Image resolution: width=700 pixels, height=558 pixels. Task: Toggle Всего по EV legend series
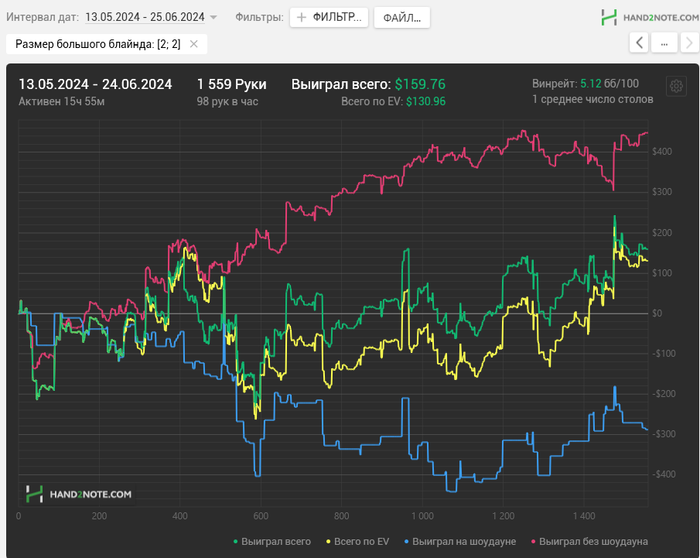click(x=358, y=541)
